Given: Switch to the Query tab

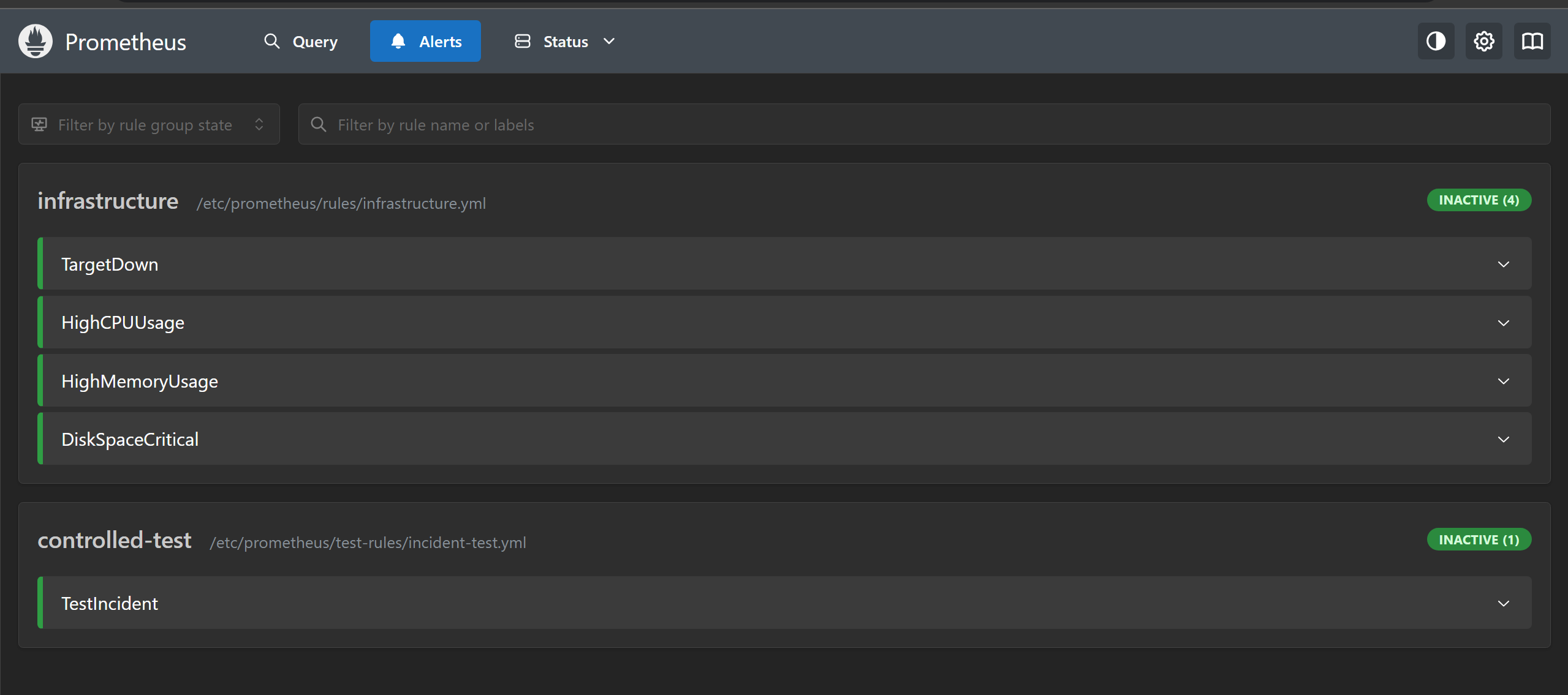Looking at the screenshot, I should [301, 41].
